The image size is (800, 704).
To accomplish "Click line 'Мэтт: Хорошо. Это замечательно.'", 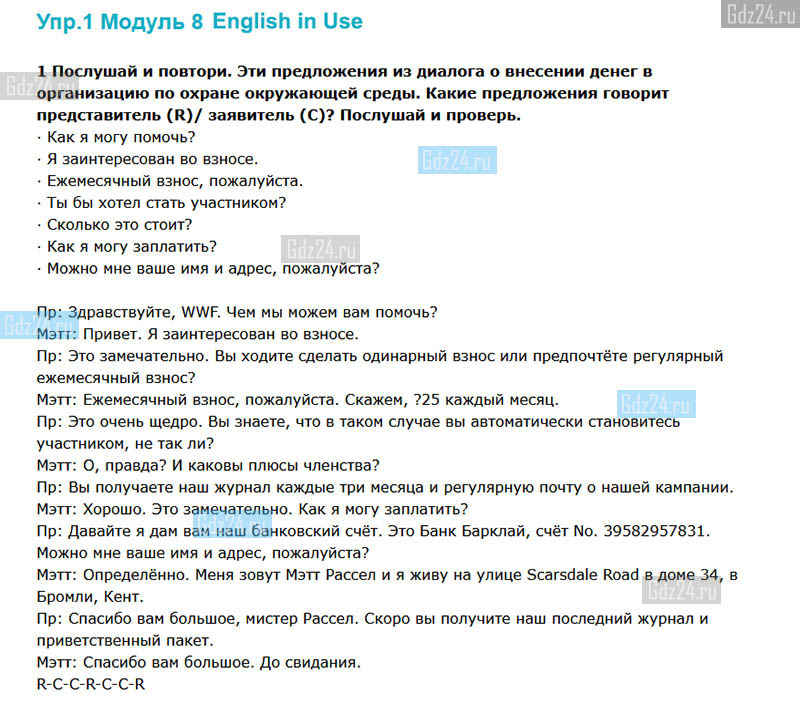I will [x=253, y=510].
